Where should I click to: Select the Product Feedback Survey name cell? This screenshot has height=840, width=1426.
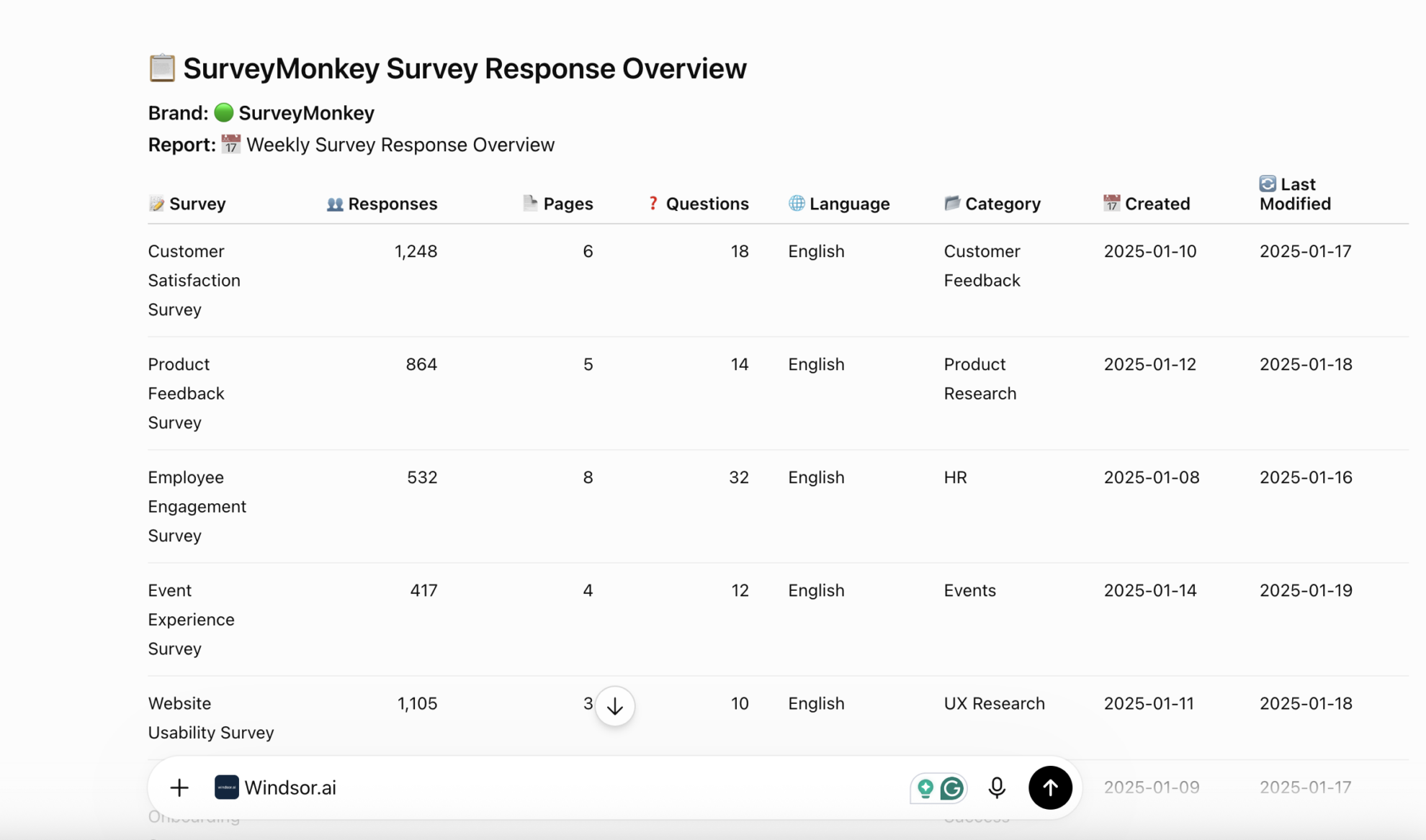coord(187,393)
